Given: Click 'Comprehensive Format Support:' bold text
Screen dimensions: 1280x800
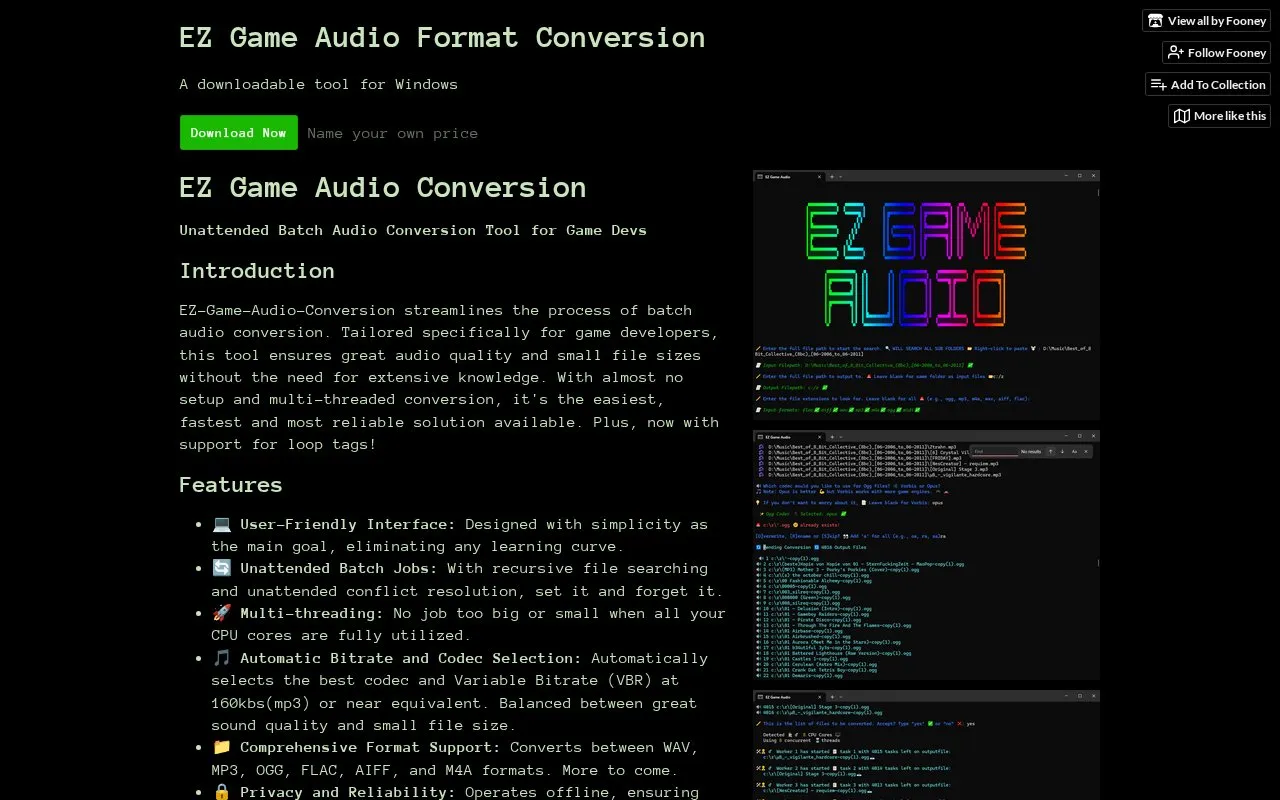Looking at the screenshot, I should (371, 747).
